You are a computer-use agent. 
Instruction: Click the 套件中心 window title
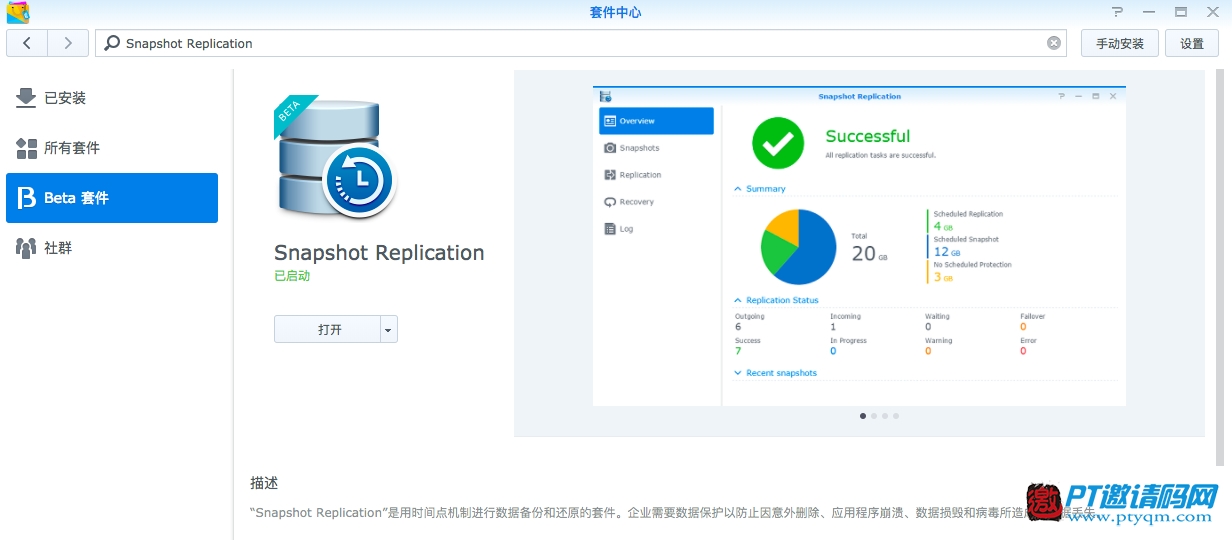click(615, 12)
